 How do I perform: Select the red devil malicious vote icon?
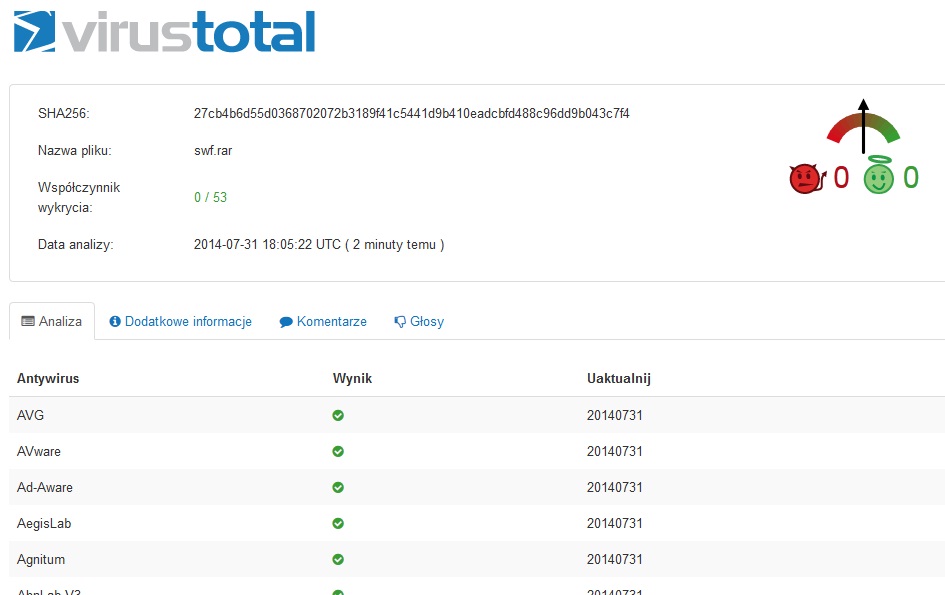(806, 178)
